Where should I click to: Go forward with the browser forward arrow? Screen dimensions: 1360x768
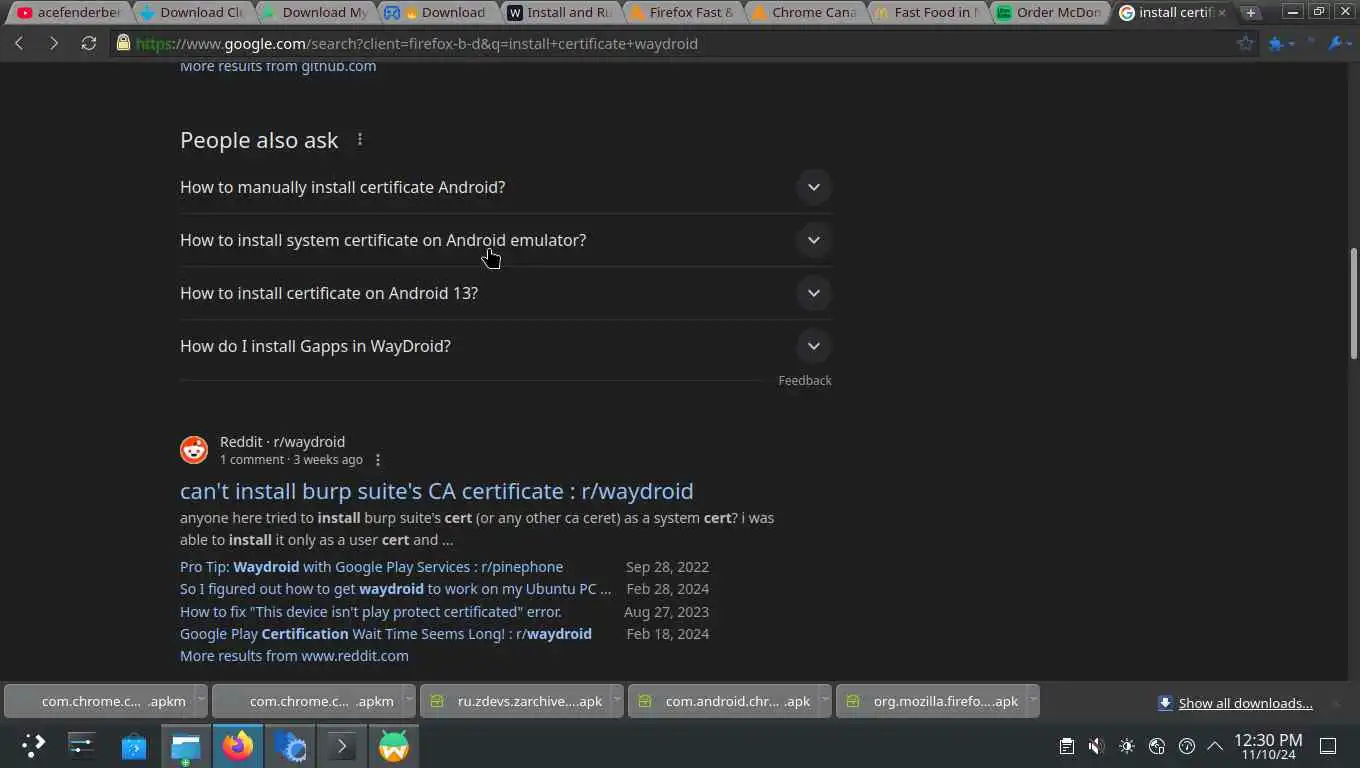(x=54, y=43)
